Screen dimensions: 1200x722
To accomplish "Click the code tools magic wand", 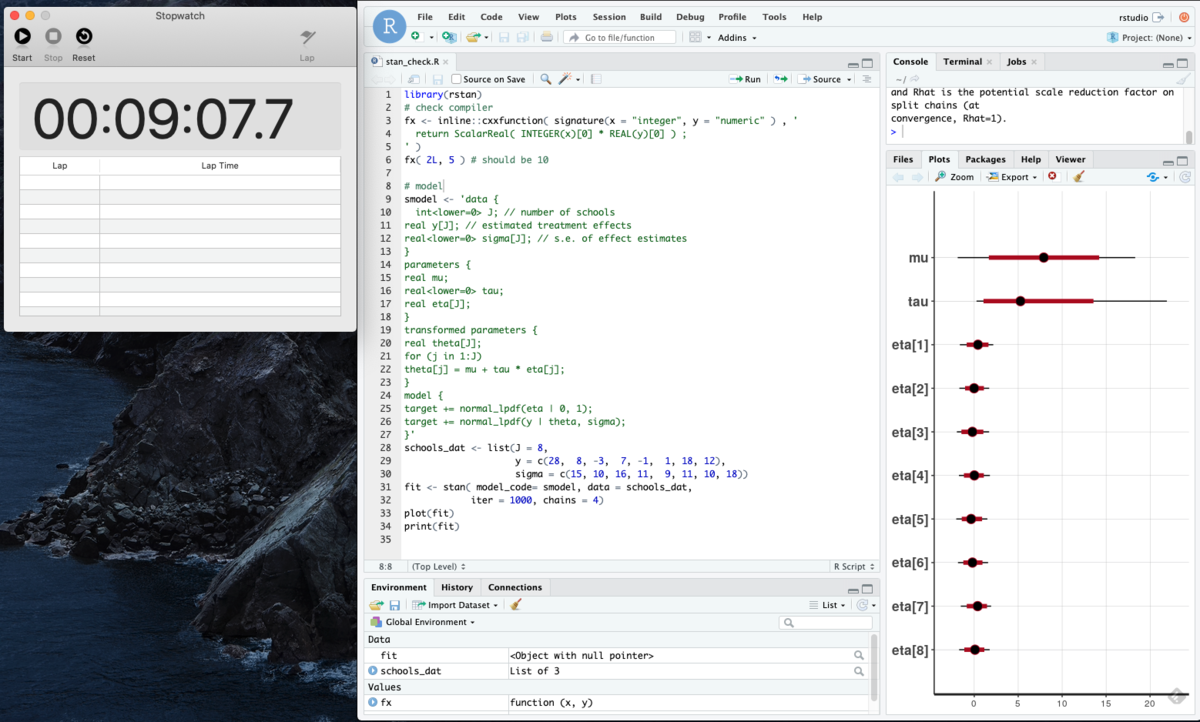I will pyautogui.click(x=565, y=79).
